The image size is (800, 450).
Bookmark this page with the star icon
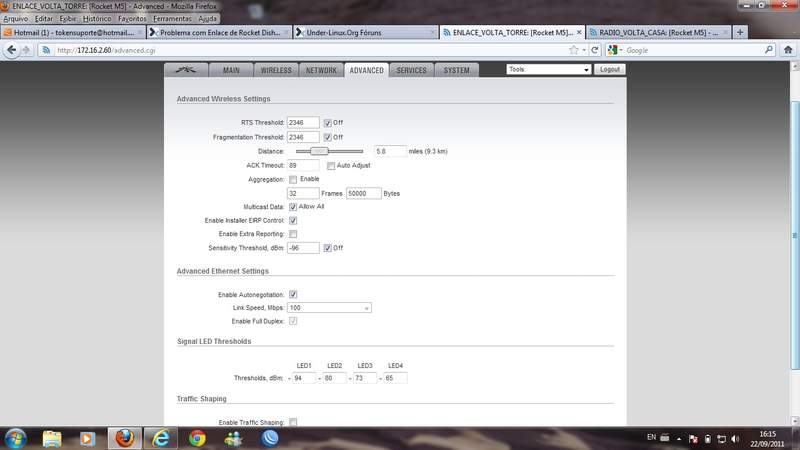[x=574, y=50]
